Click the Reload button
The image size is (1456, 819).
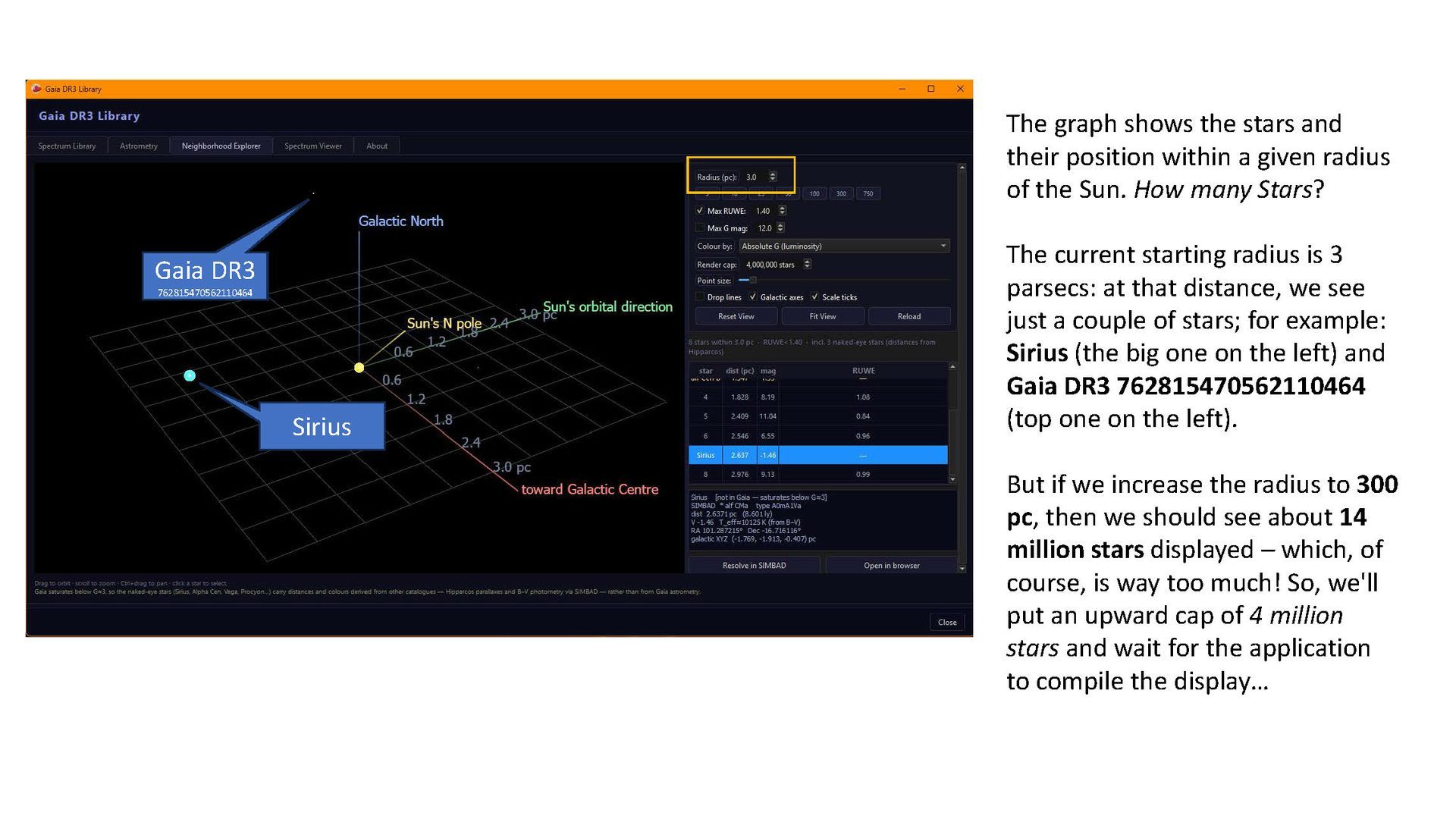pos(909,316)
